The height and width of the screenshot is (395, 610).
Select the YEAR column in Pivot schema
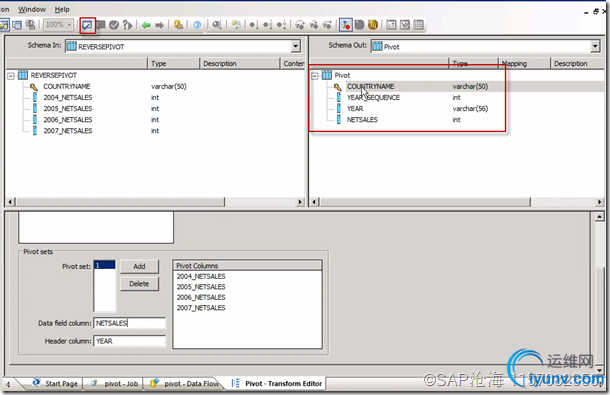[355, 109]
